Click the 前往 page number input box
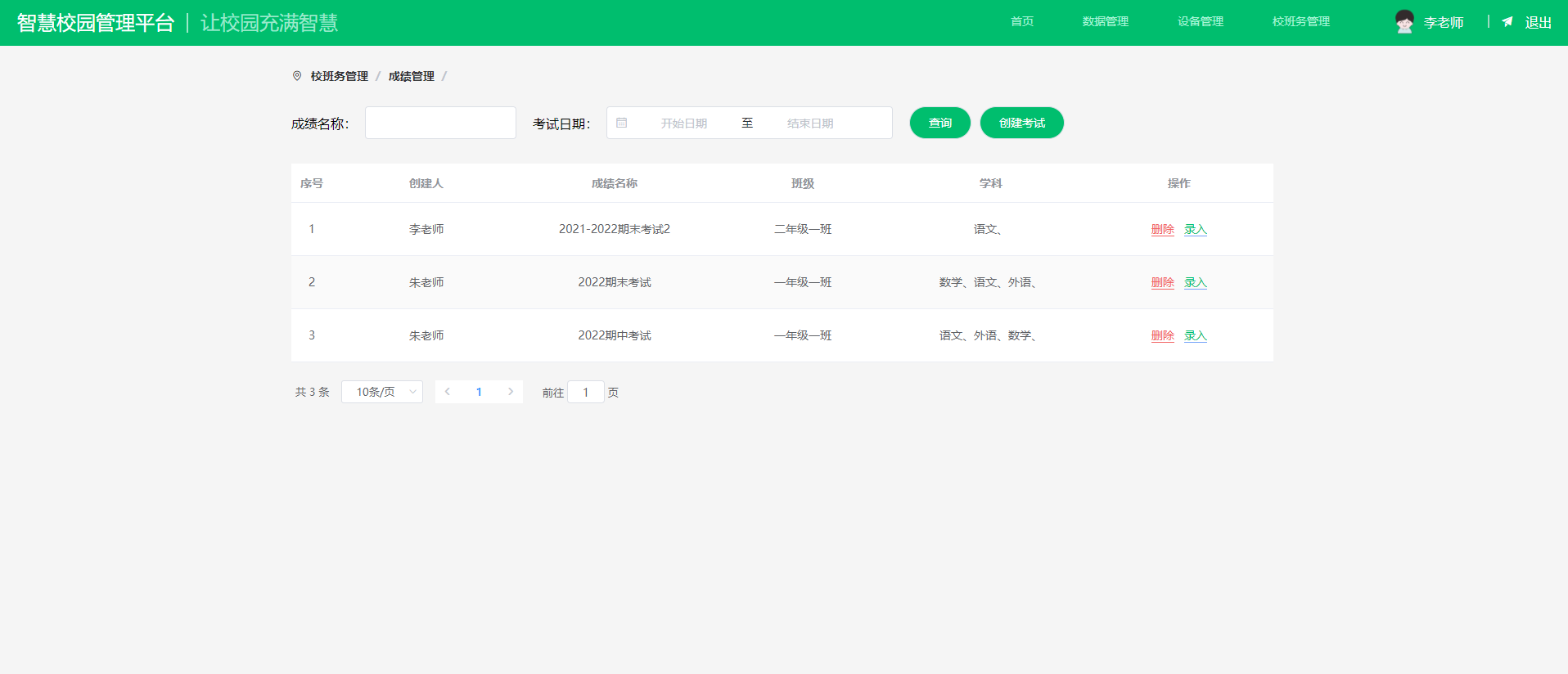Image resolution: width=1568 pixels, height=674 pixels. (x=586, y=393)
